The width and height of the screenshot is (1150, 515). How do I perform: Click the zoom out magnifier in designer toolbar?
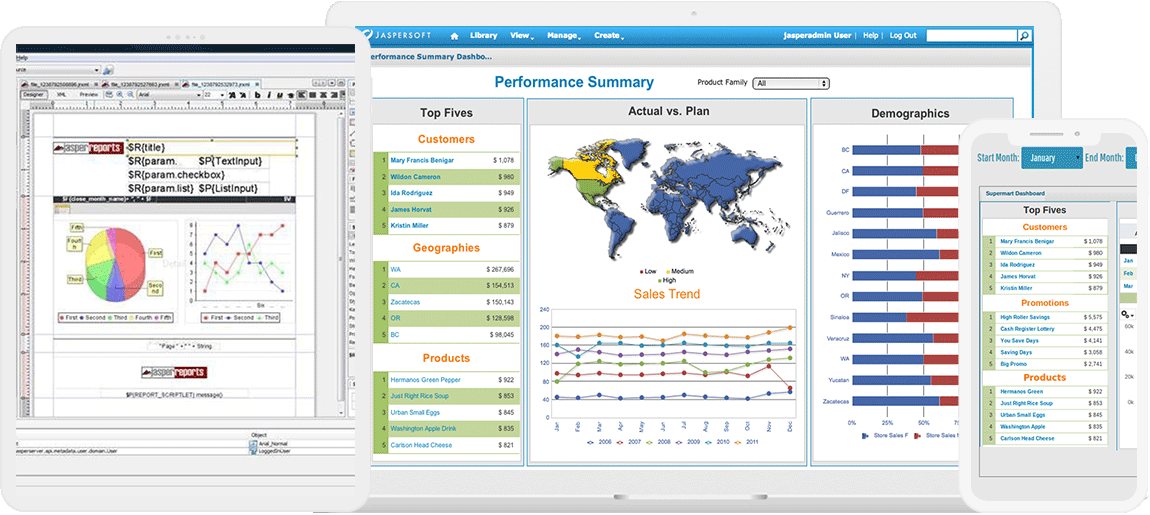[x=131, y=95]
